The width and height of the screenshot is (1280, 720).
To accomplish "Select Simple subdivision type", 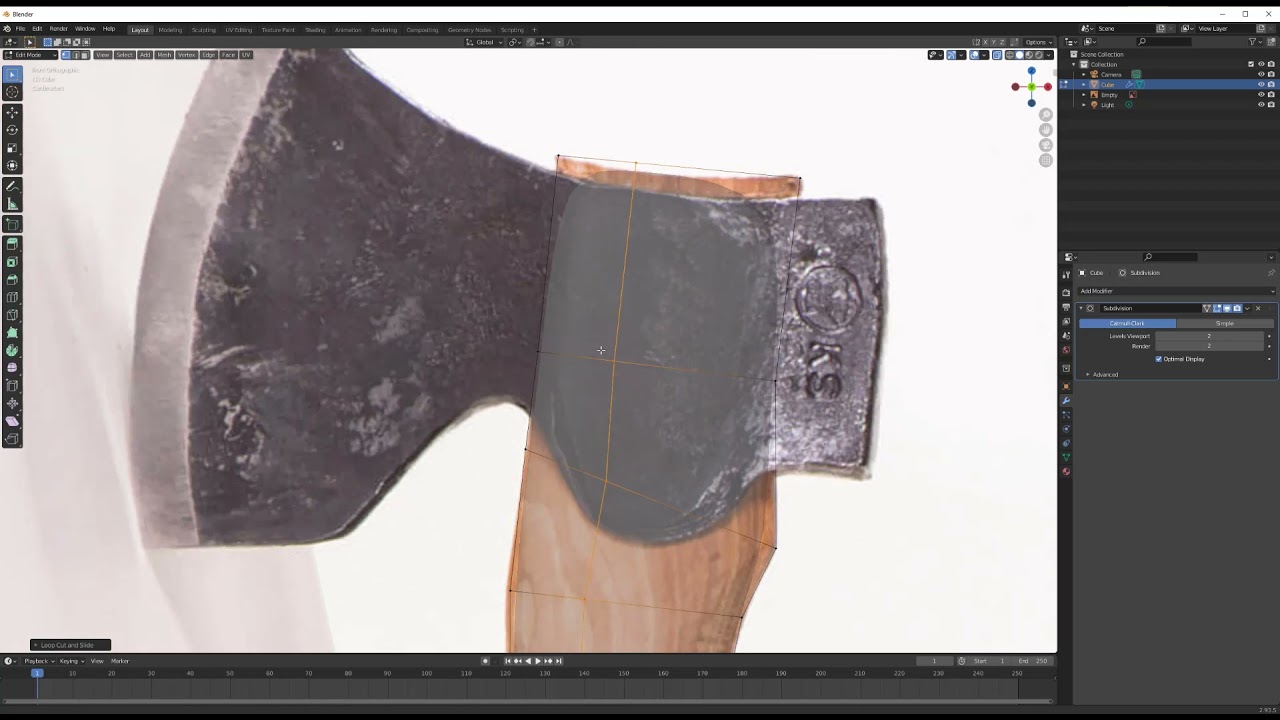I will pyautogui.click(x=1225, y=323).
